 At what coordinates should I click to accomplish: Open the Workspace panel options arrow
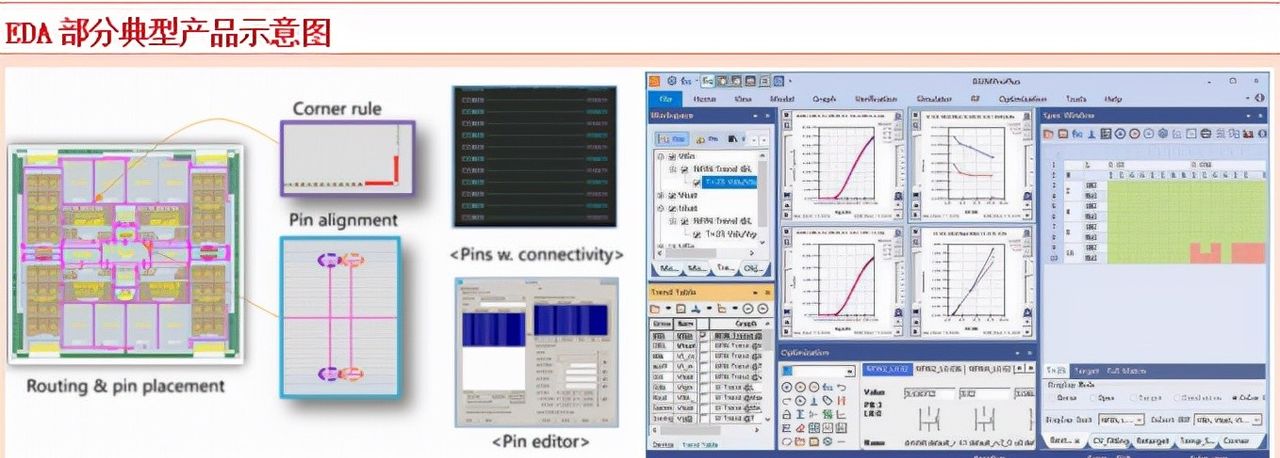pos(755,116)
